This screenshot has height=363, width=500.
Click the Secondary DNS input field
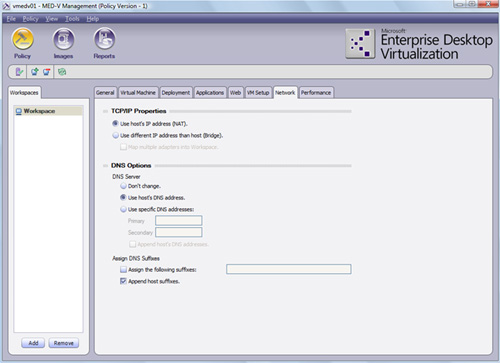[x=179, y=232]
